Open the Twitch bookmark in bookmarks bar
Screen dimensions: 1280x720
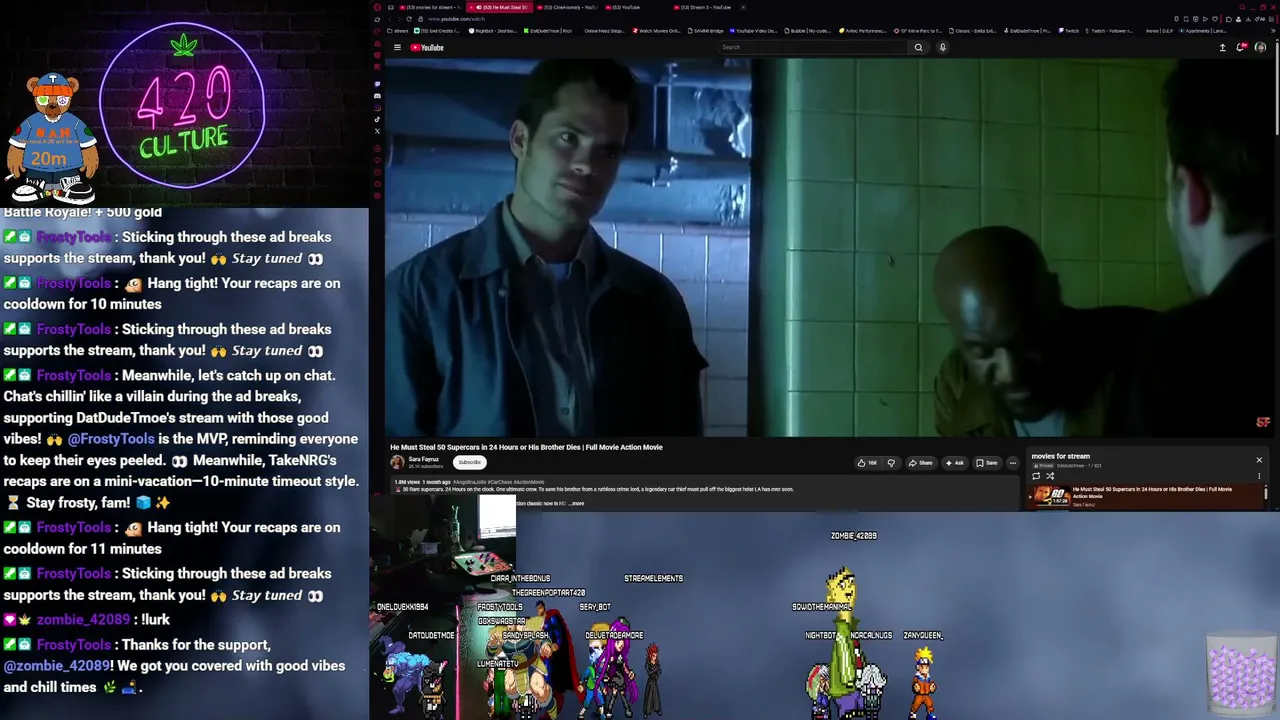1070,31
